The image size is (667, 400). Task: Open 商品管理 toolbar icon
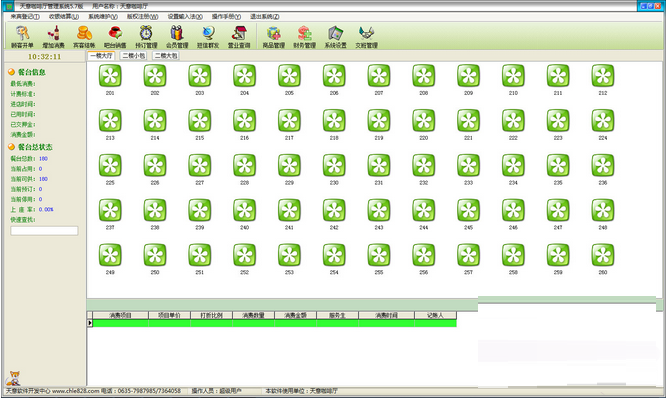coord(272,38)
